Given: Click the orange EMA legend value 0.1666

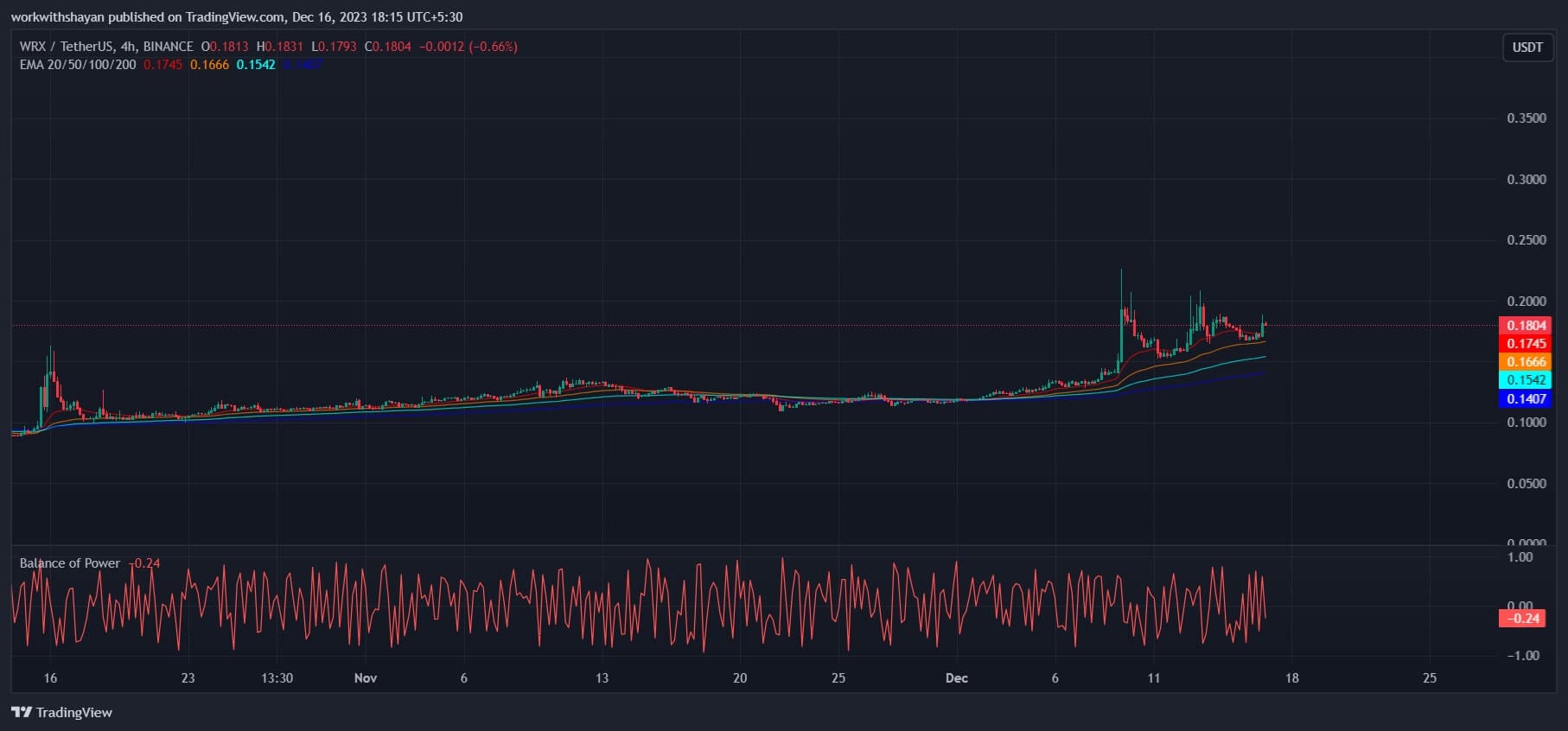Looking at the screenshot, I should click(210, 65).
